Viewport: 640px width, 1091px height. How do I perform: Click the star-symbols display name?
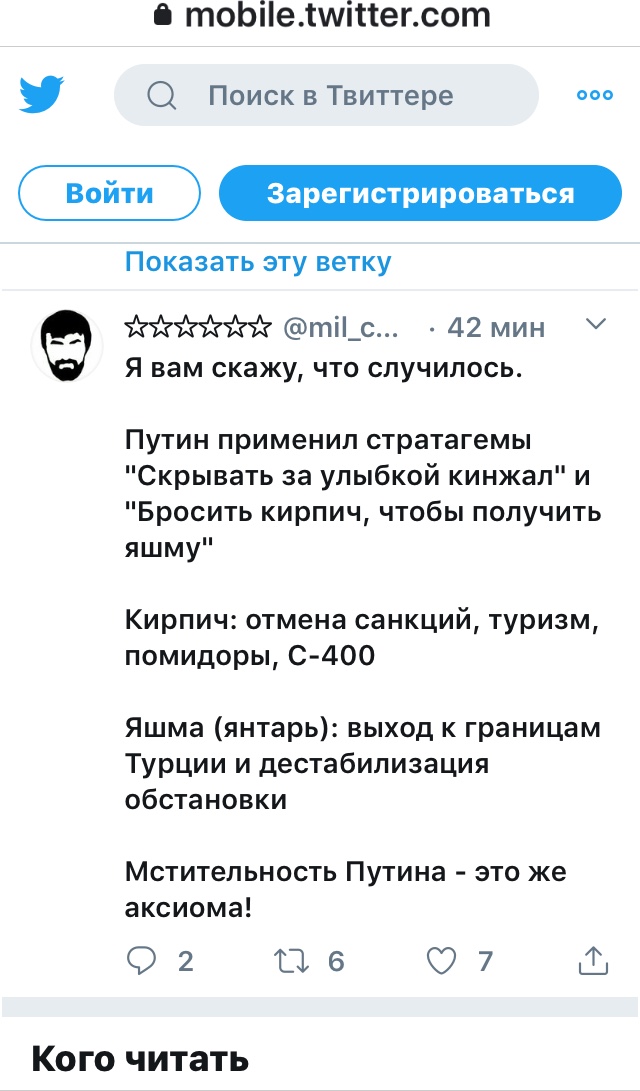pos(197,327)
